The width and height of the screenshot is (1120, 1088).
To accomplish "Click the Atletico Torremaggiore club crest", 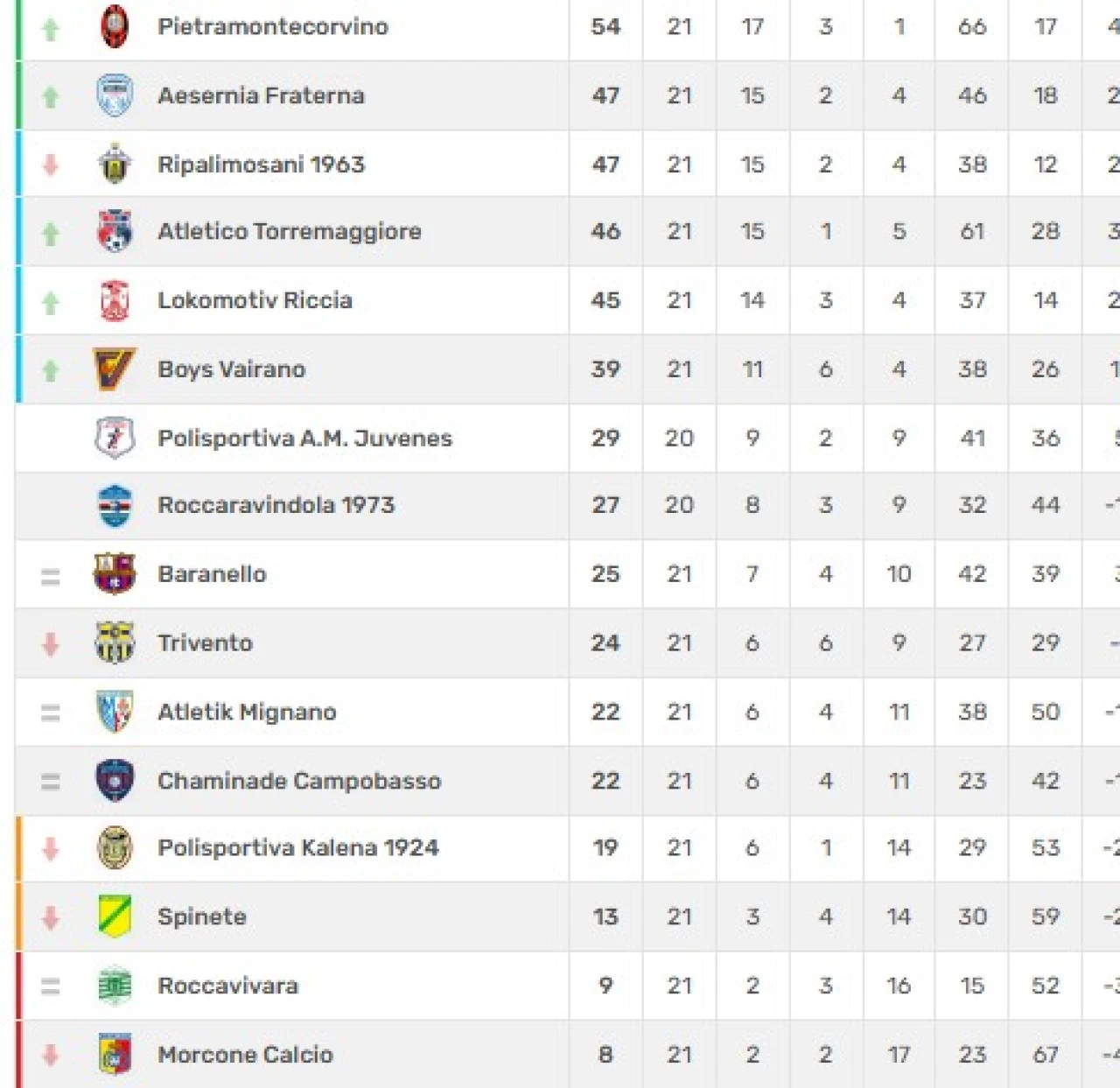I will point(115,231).
